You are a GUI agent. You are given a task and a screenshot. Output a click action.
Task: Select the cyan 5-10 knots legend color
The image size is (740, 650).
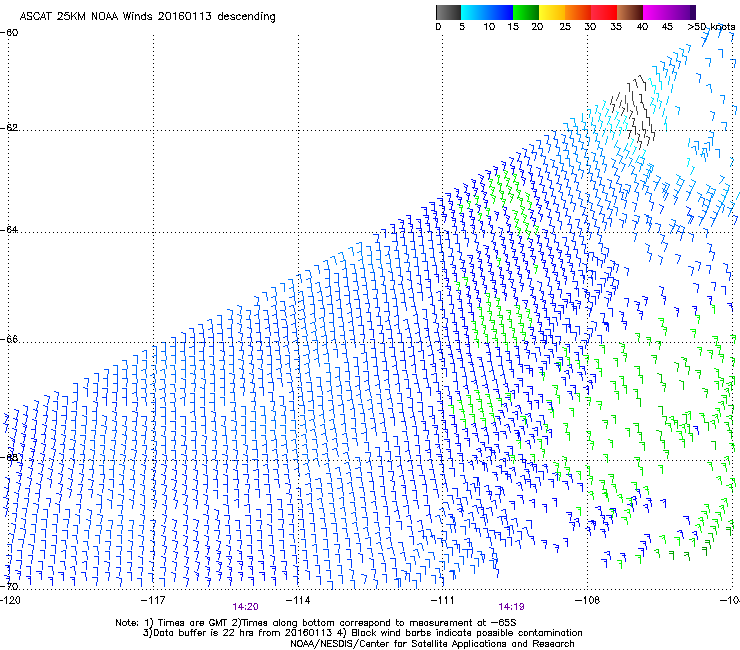pyautogui.click(x=474, y=12)
